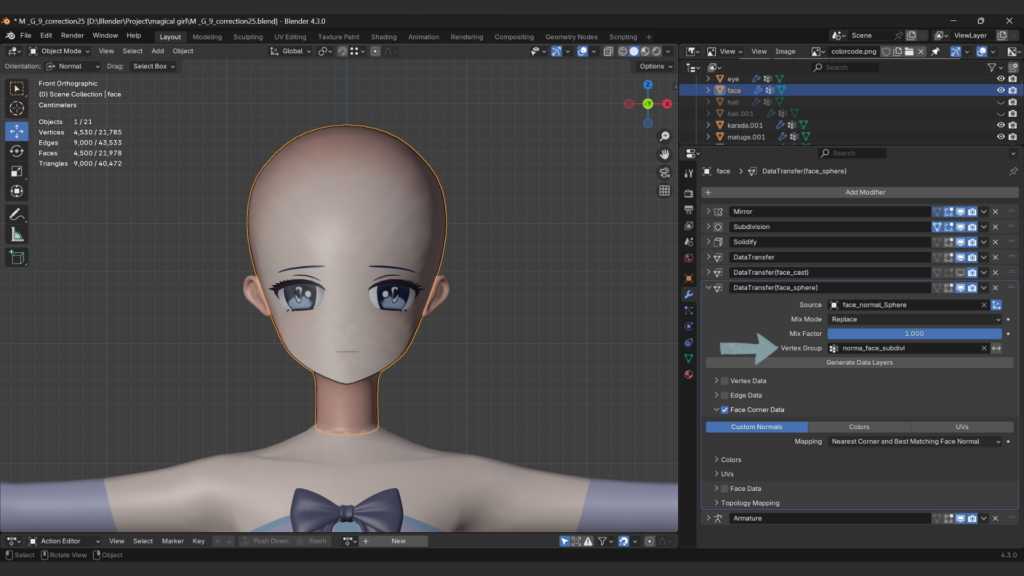Viewport: 1024px width, 576px height.
Task: Uncheck the Face Corner Data checkbox
Action: [x=723, y=408]
